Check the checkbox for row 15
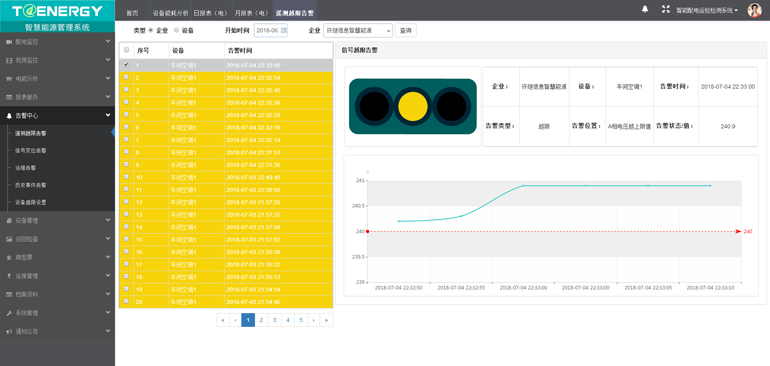This screenshot has height=366, width=770. [126, 239]
